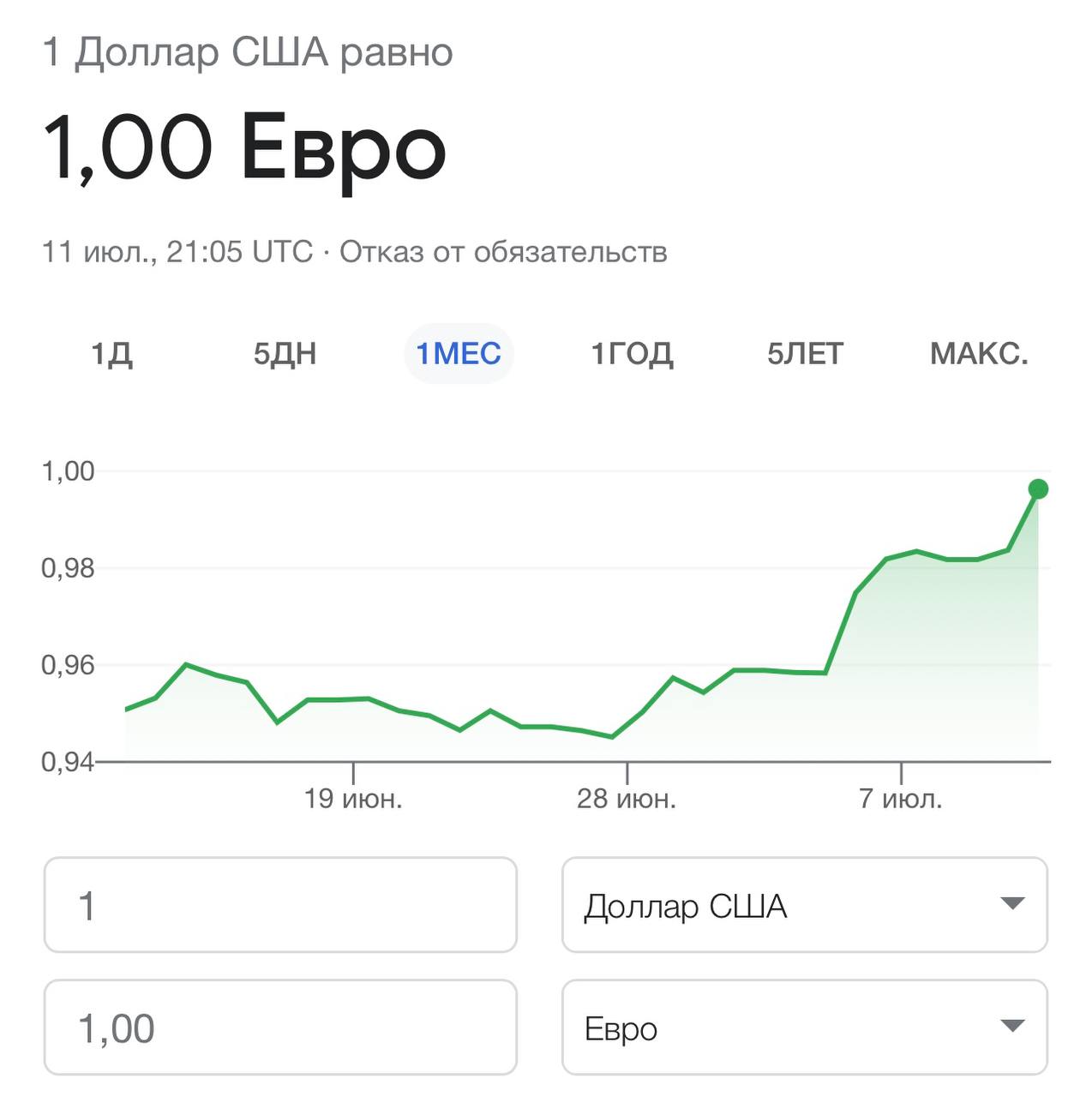Expand the Доллар США currency dropdown

tap(804, 905)
